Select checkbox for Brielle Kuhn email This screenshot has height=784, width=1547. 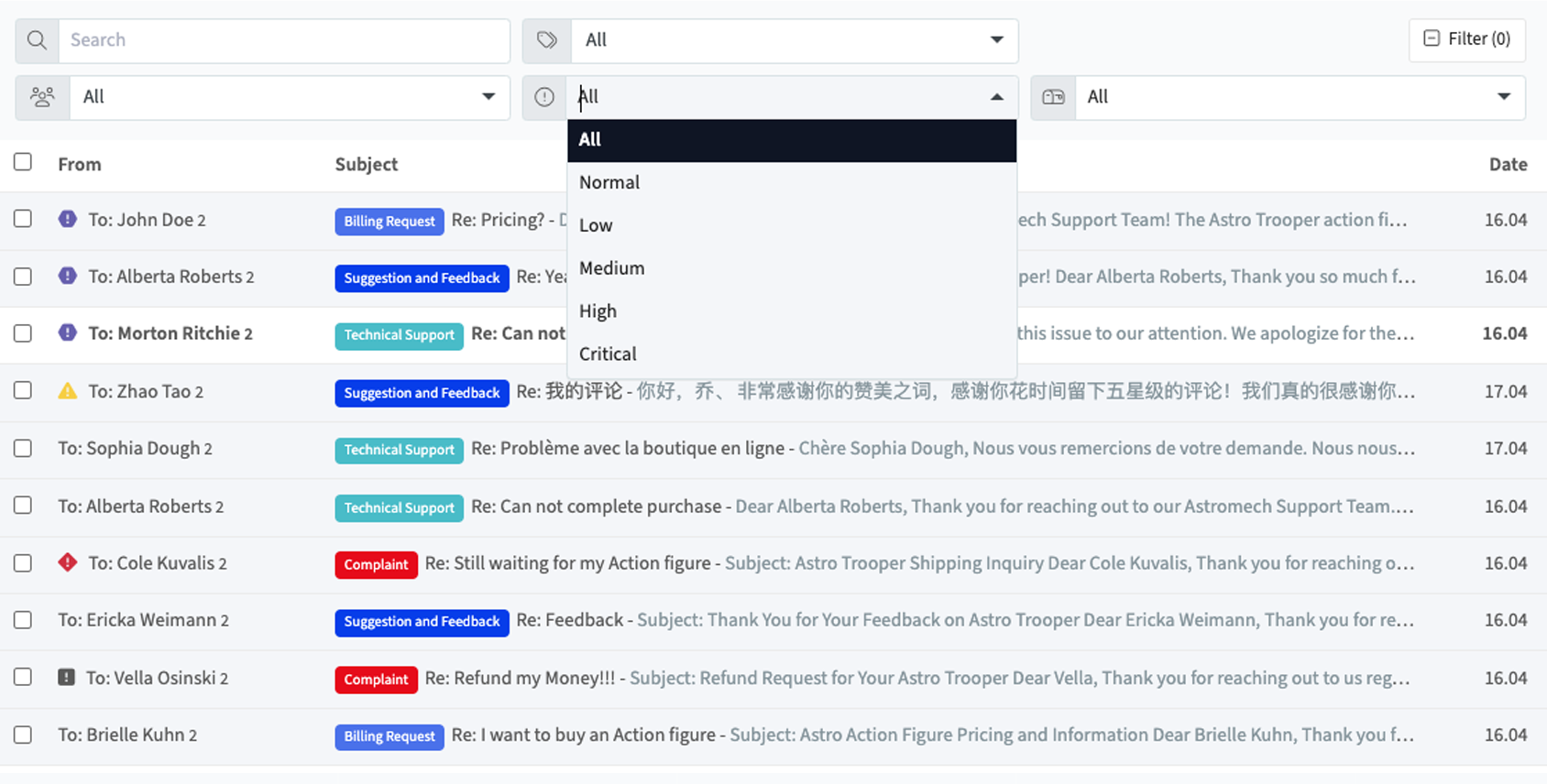point(23,735)
